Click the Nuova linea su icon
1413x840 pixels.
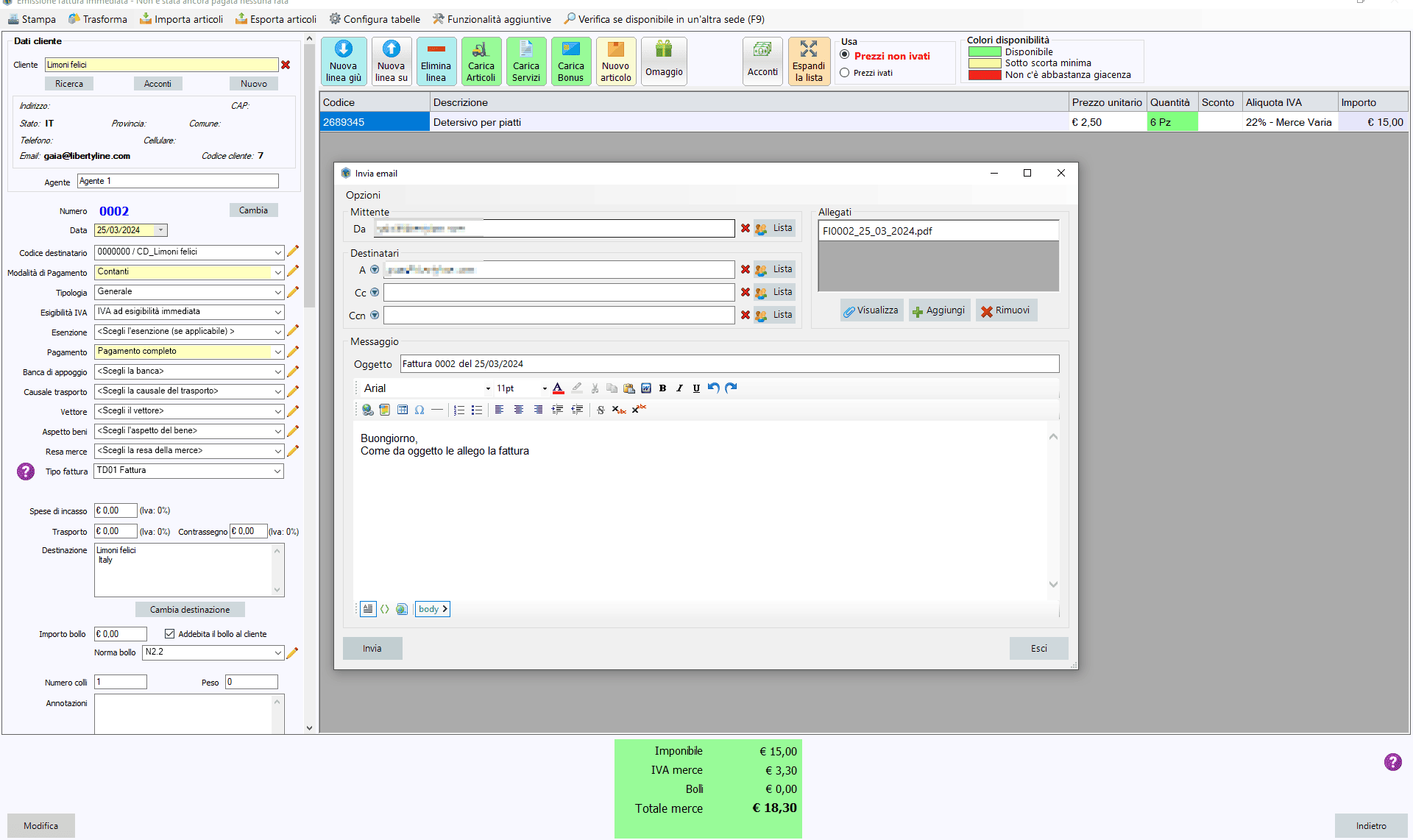(391, 61)
